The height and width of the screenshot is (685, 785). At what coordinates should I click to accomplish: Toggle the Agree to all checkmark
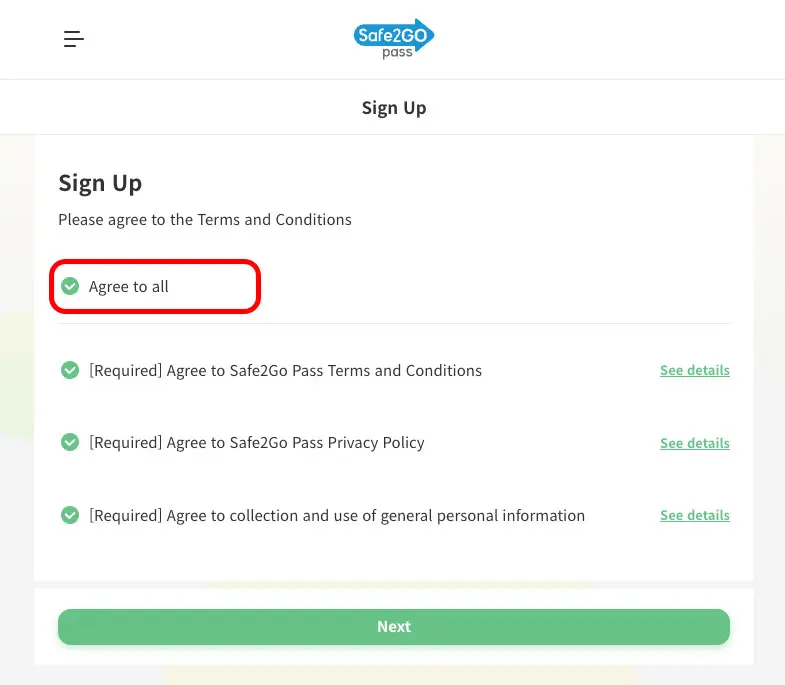(x=70, y=287)
